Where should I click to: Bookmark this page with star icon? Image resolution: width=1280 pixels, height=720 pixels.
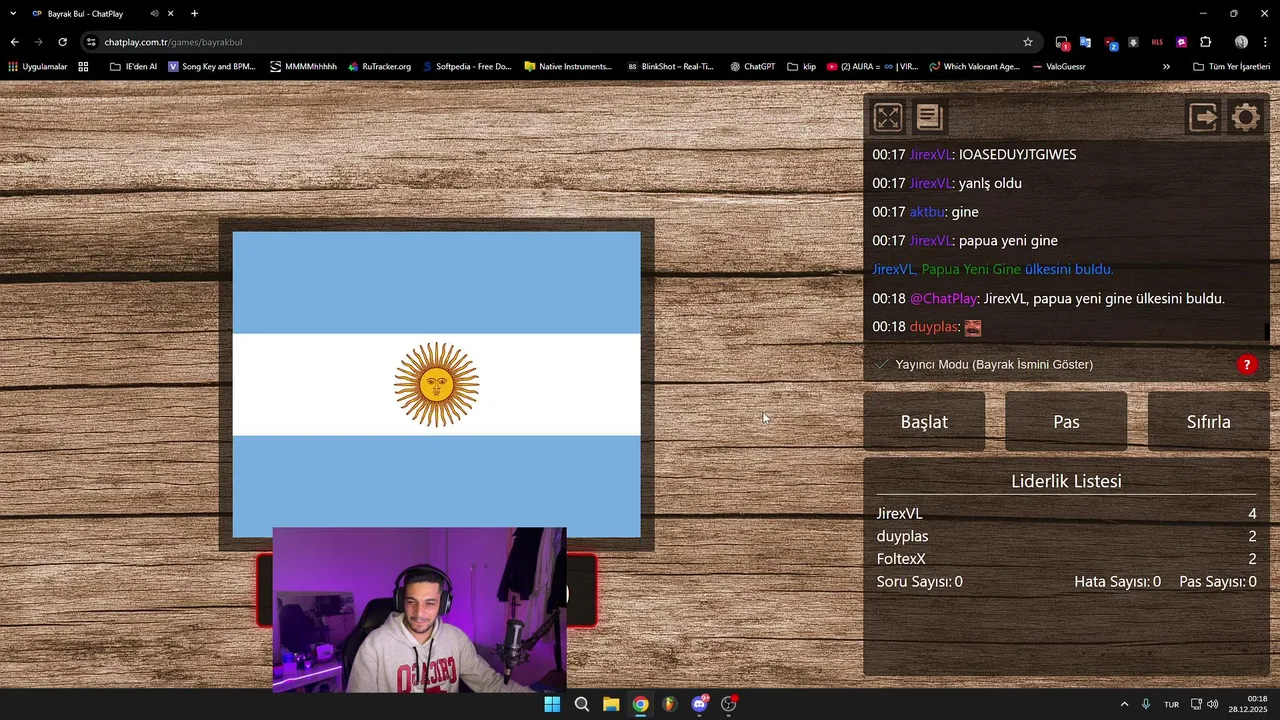click(1027, 42)
